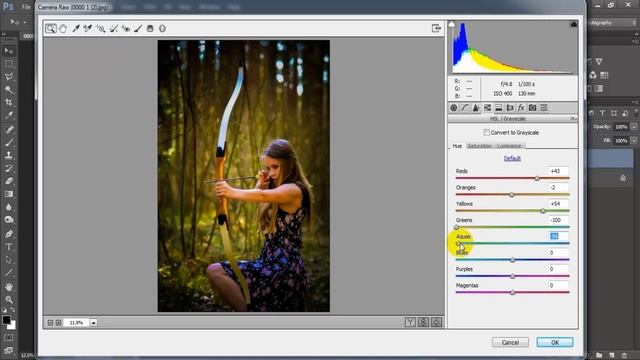
Task: Switch to the Hue tab
Action: pyautogui.click(x=457, y=146)
